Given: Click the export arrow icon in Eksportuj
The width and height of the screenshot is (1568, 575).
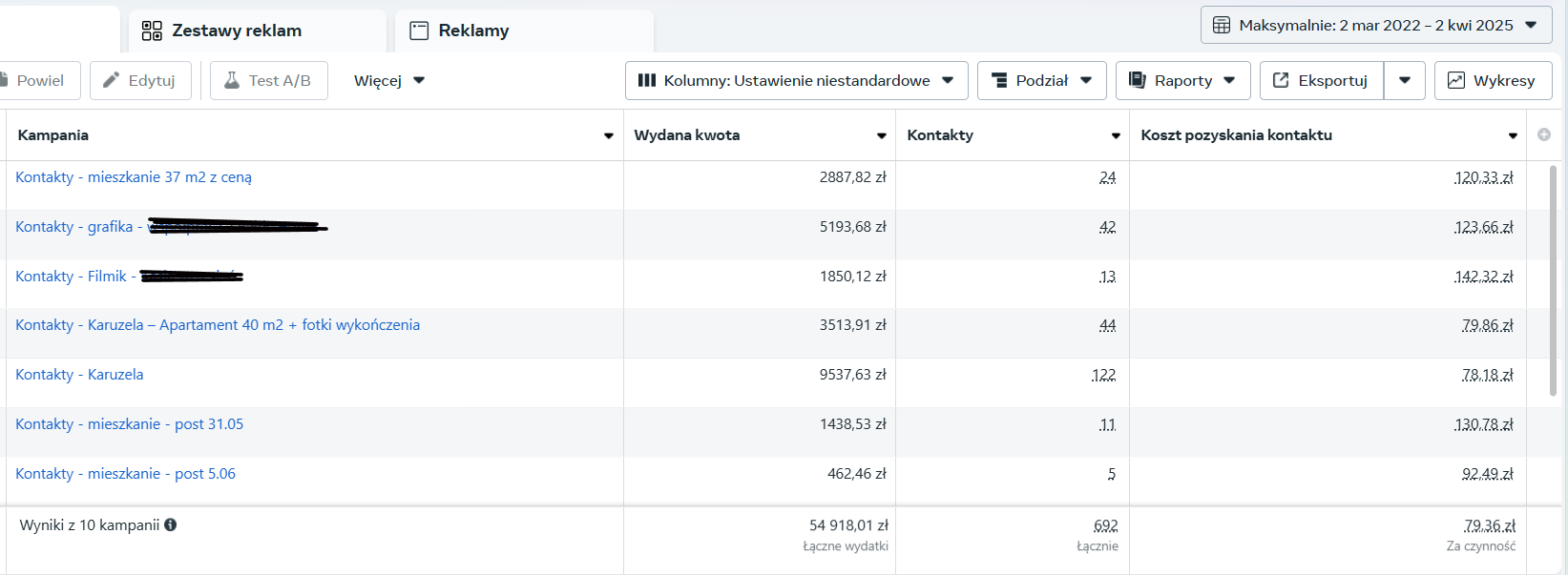Looking at the screenshot, I should (1282, 81).
